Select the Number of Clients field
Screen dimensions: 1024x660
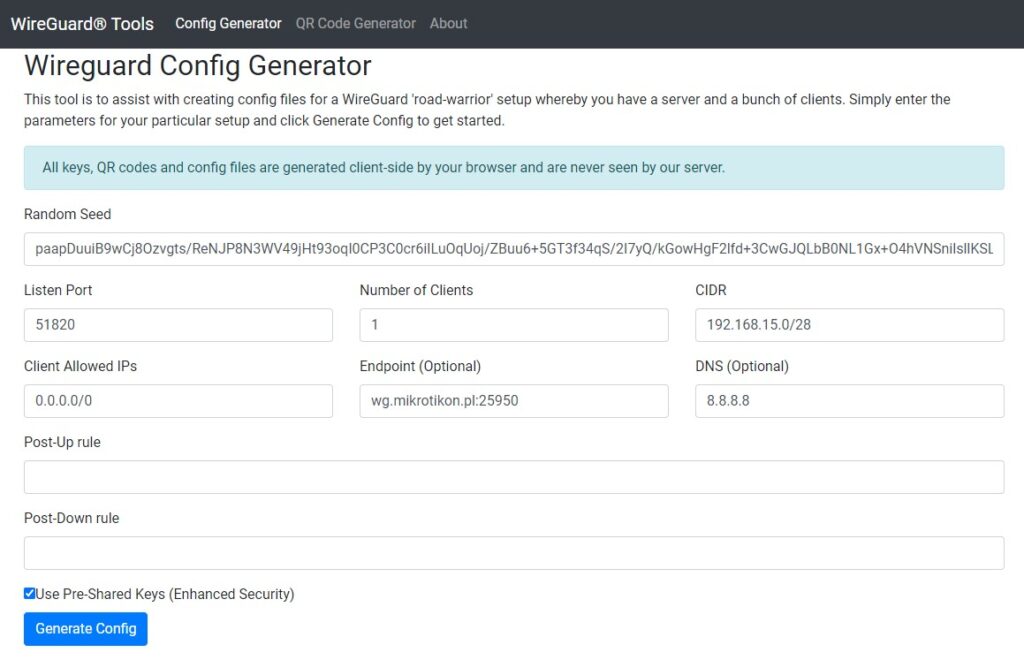[514, 324]
